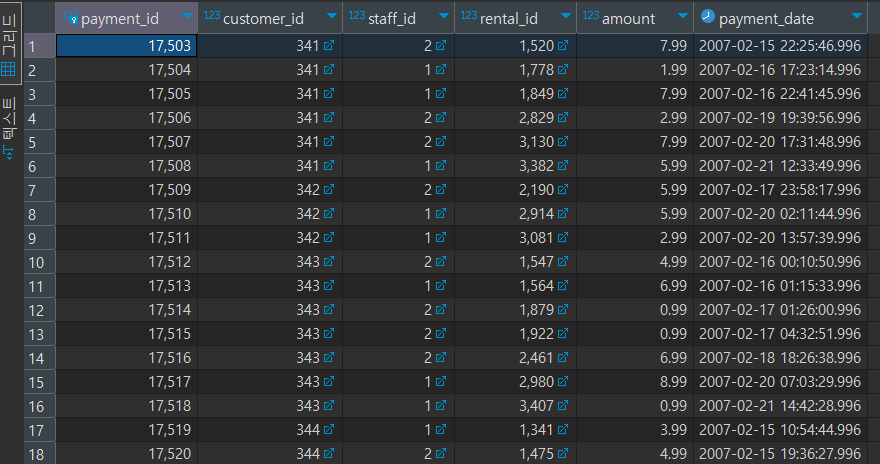Open rental 3,382 link icon

tap(563, 166)
